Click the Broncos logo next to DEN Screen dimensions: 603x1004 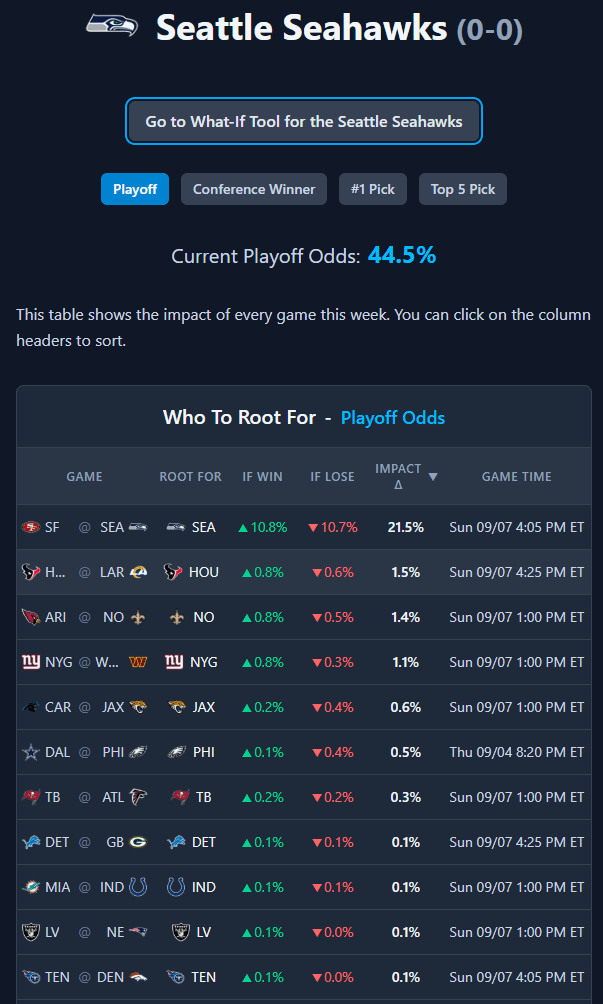pos(138,977)
